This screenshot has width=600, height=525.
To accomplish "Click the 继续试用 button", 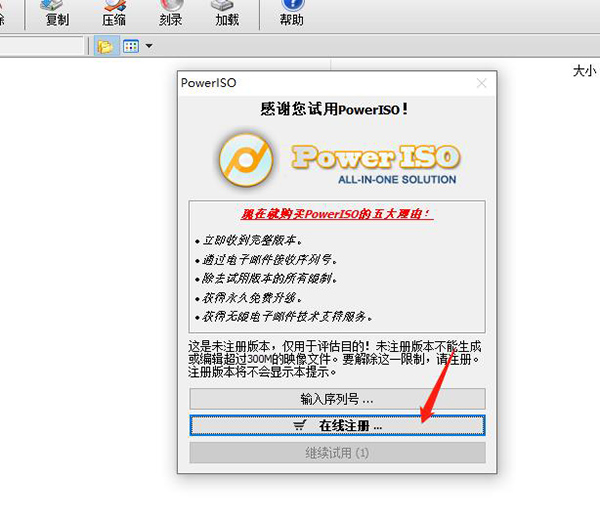I will (337, 453).
